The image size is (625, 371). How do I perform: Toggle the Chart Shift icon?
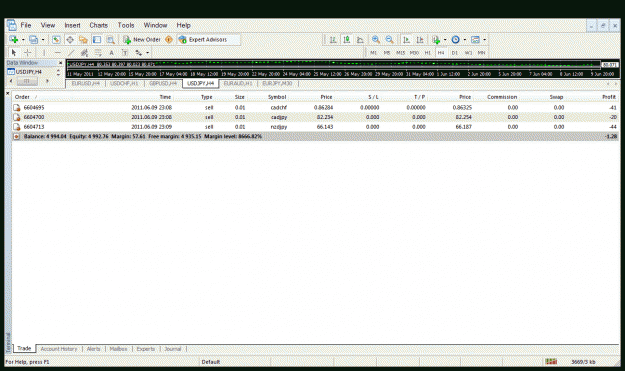point(420,39)
